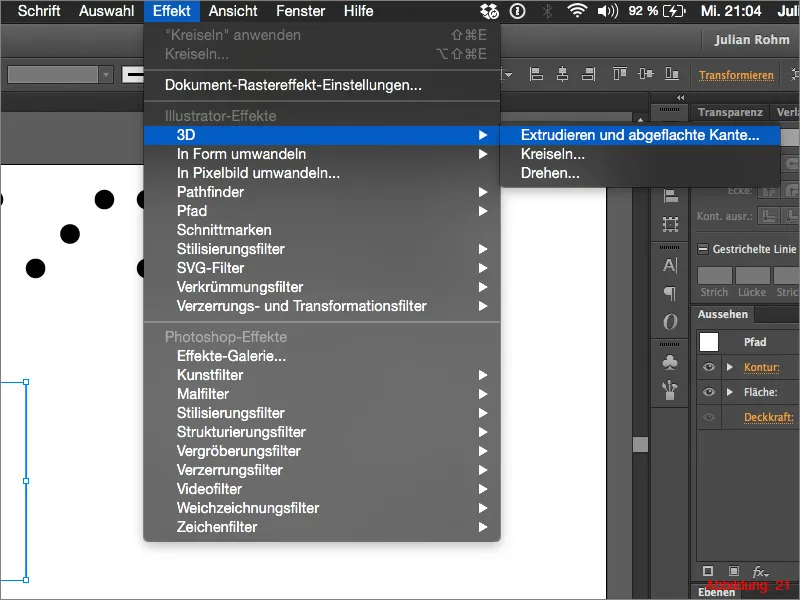
Task: Click the Kontur link in Aussehen panel
Action: click(x=761, y=367)
